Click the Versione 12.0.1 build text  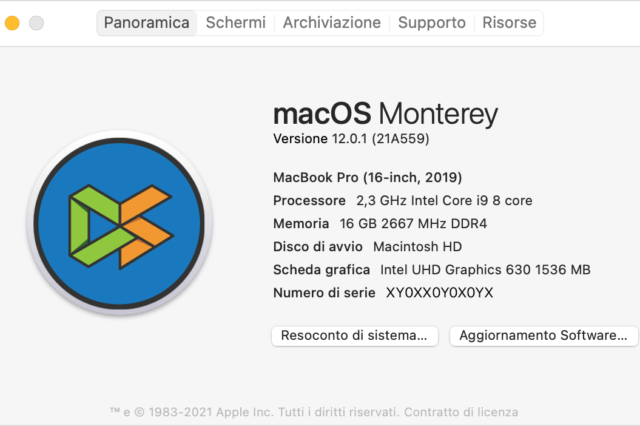(x=351, y=138)
